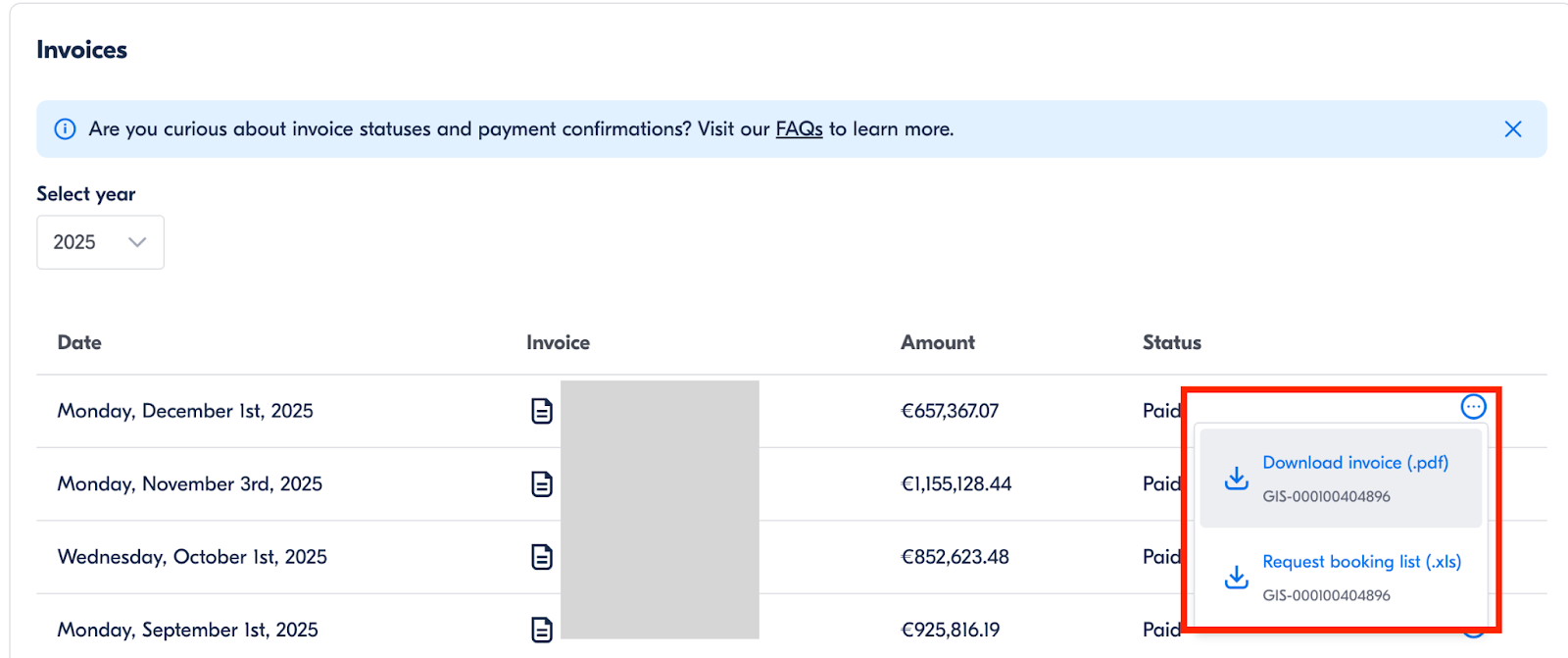Click the document icon in the October 1st row

coord(542,557)
